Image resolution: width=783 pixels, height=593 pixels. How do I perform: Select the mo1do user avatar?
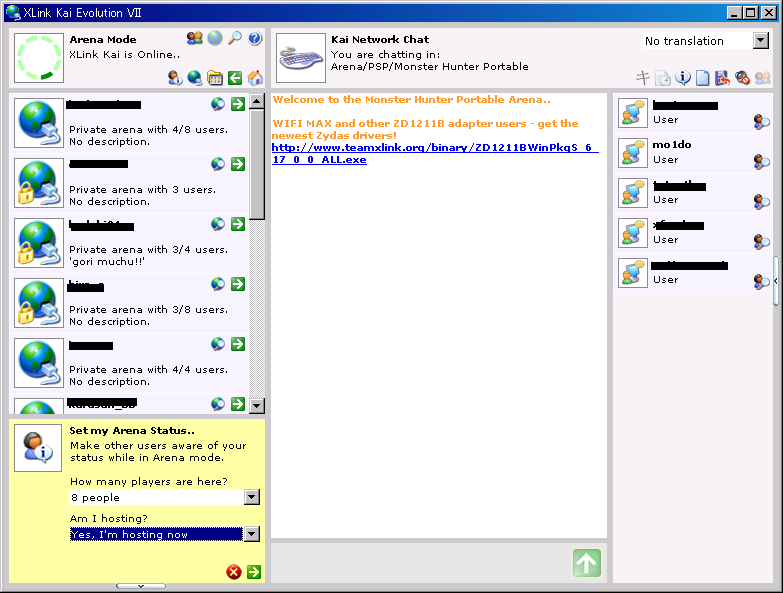633,153
